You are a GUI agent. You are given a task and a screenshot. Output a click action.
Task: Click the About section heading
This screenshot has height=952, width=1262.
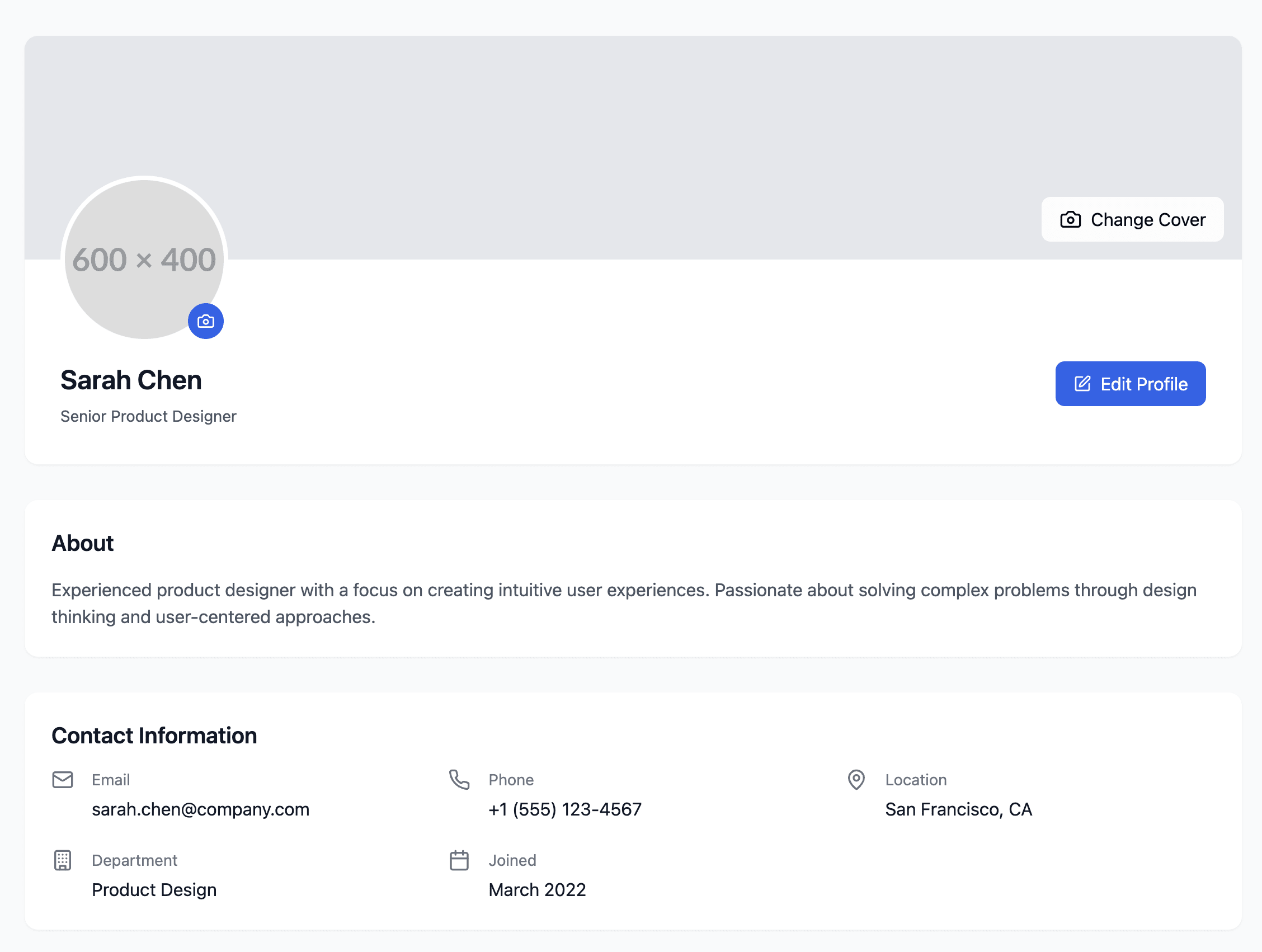click(x=83, y=543)
